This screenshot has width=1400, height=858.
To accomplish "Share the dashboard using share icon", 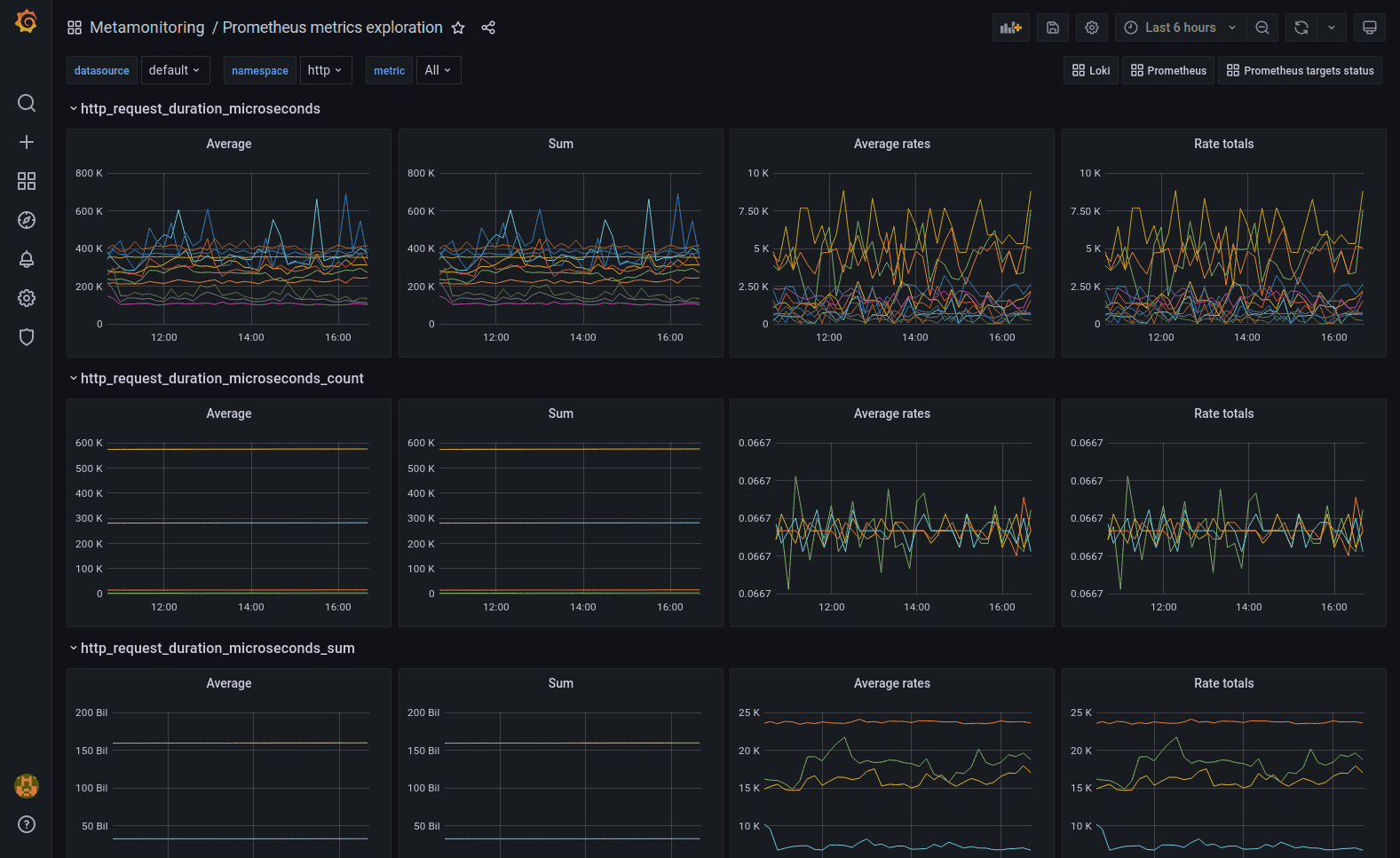I will 488,28.
